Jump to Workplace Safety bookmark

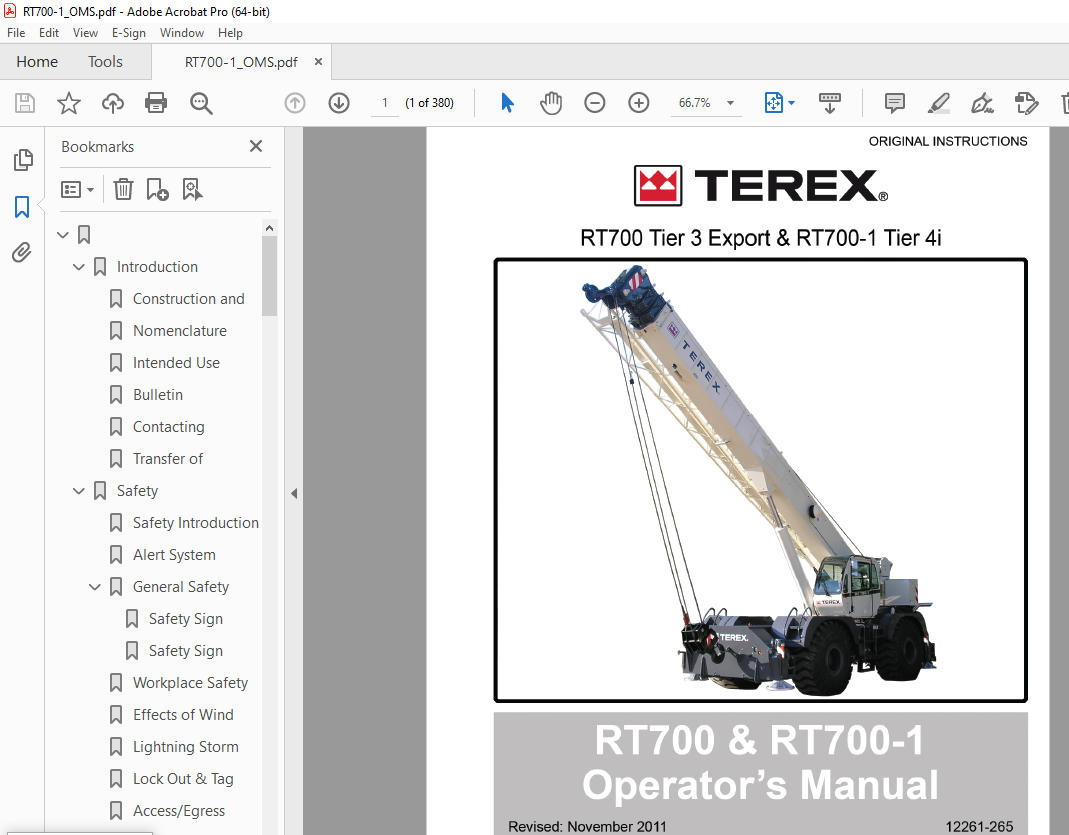coord(190,683)
